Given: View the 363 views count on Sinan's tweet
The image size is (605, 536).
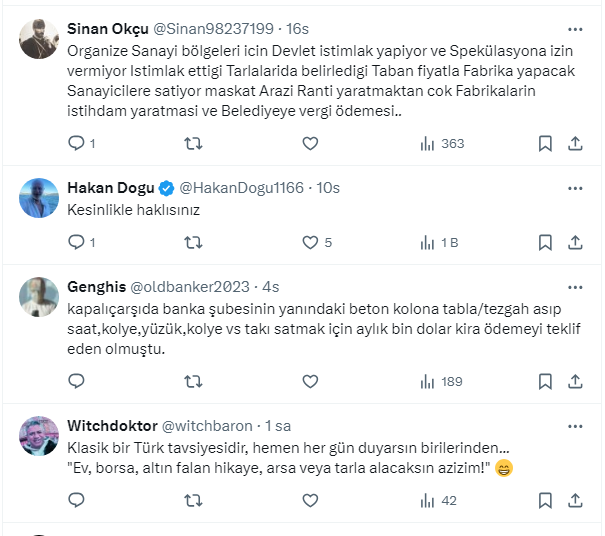Looking at the screenshot, I should coord(442,143).
